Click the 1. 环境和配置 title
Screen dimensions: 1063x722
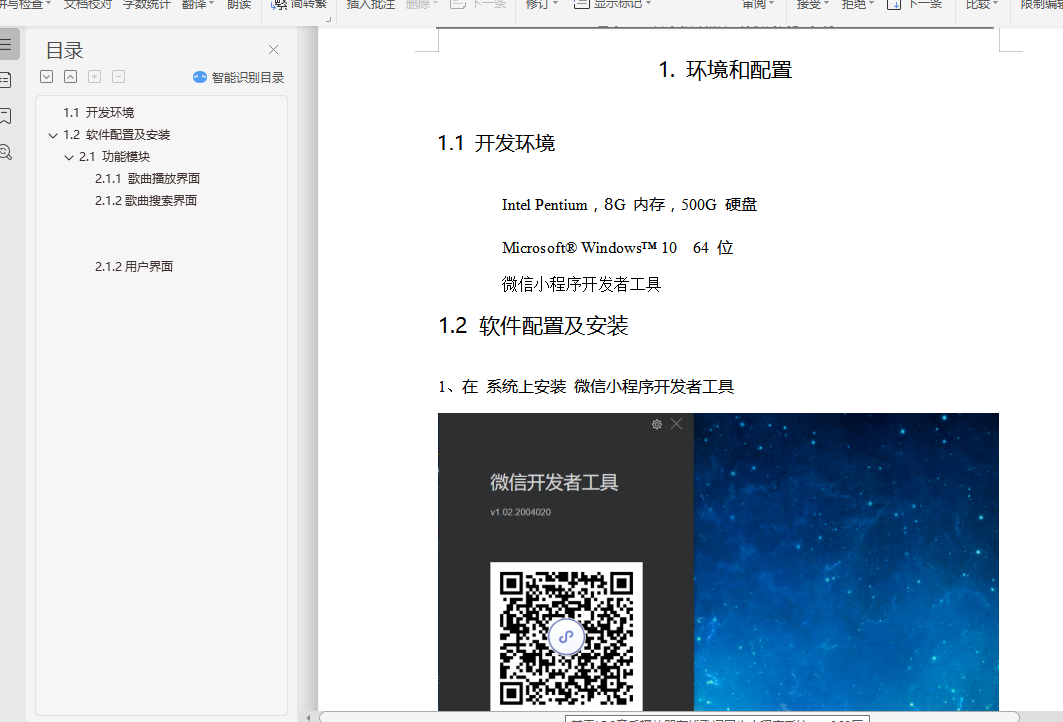pos(725,70)
